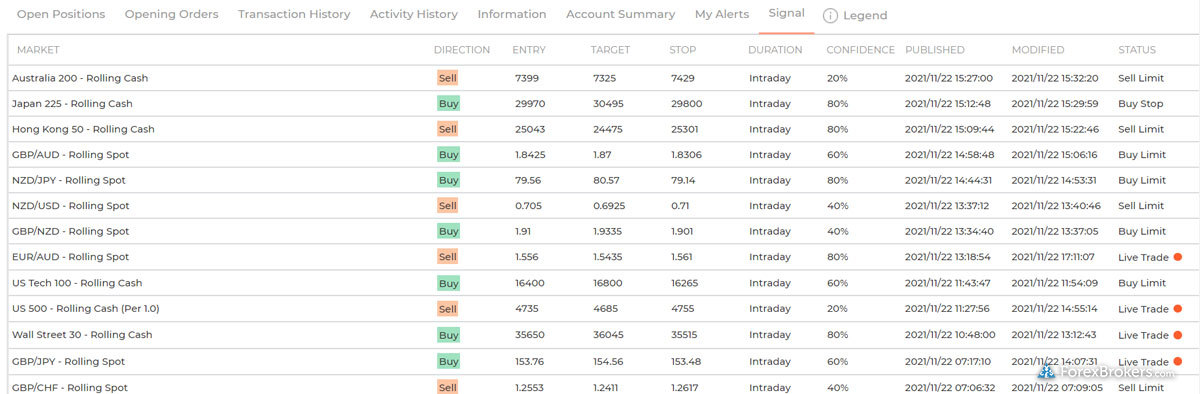Screen dimensions: 1200x394
Task: Click the Sell badge for NZD/USD
Action: click(447, 206)
